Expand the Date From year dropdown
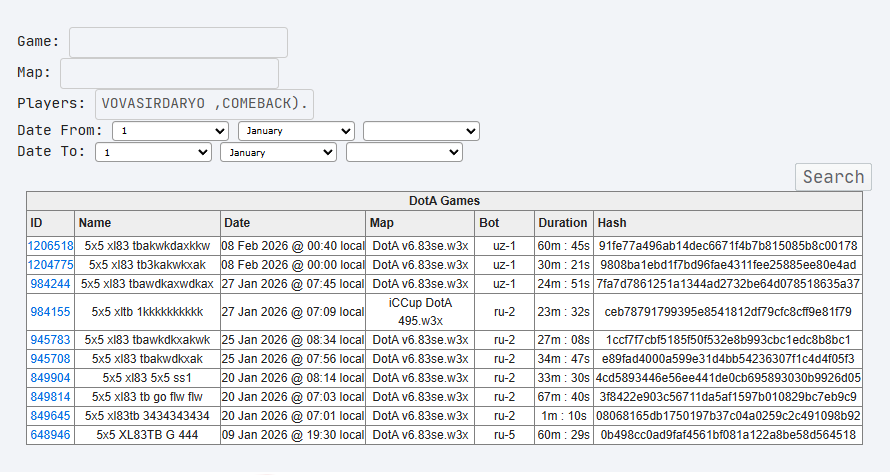 point(421,131)
